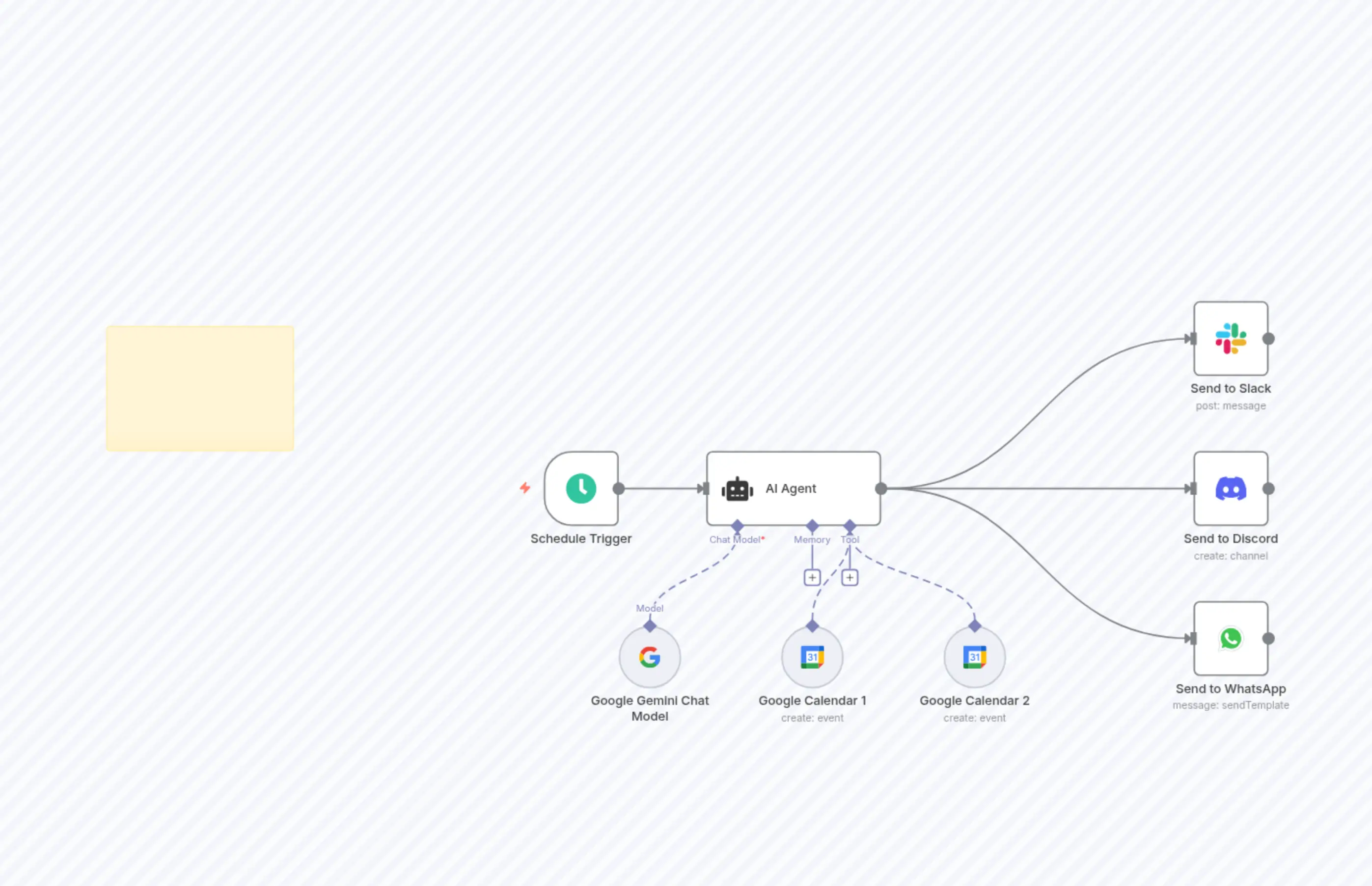1372x886 pixels.
Task: Open the Google Calendar 1 node icon
Action: (811, 657)
